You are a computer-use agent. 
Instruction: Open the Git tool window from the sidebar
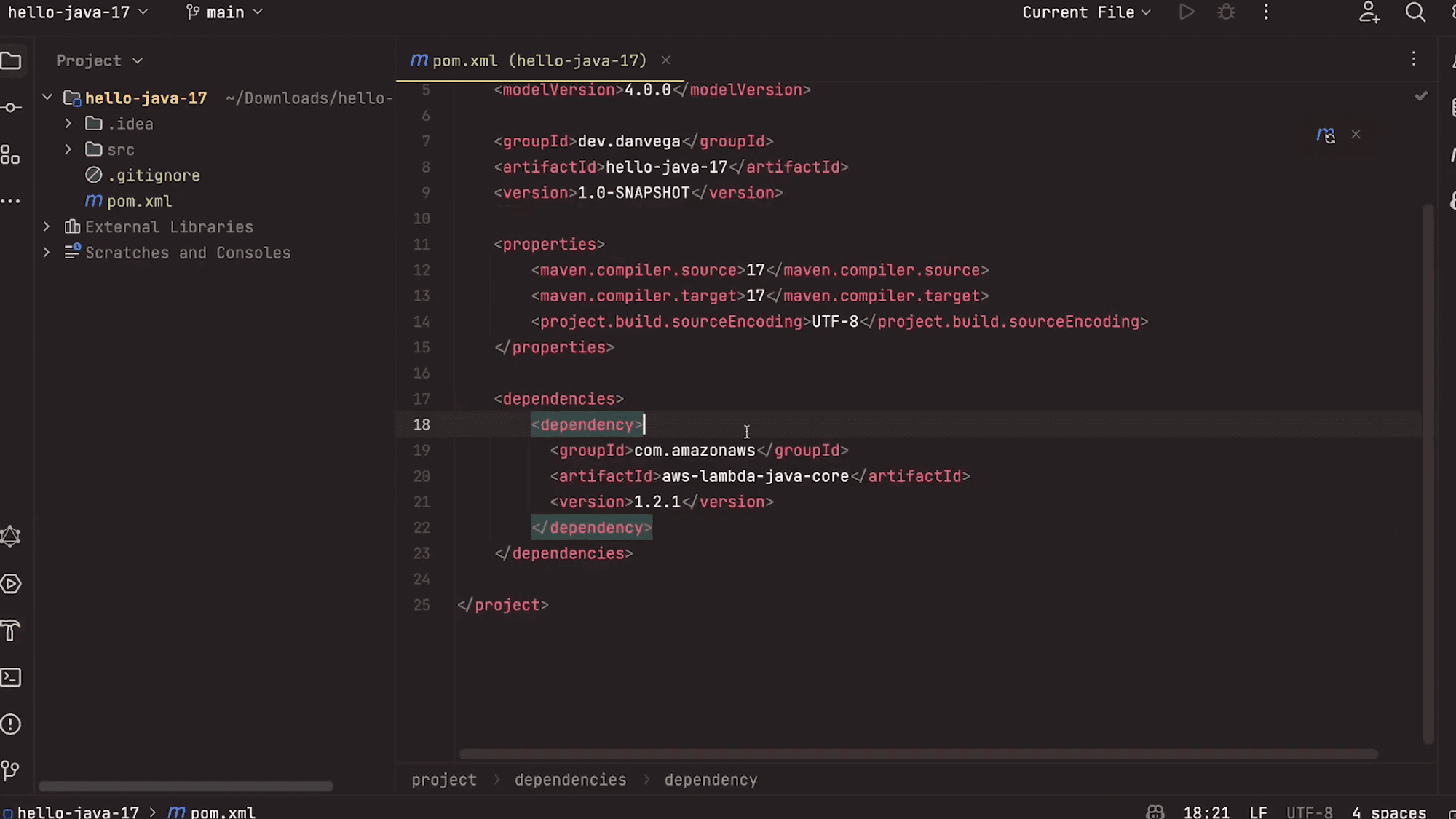11,770
